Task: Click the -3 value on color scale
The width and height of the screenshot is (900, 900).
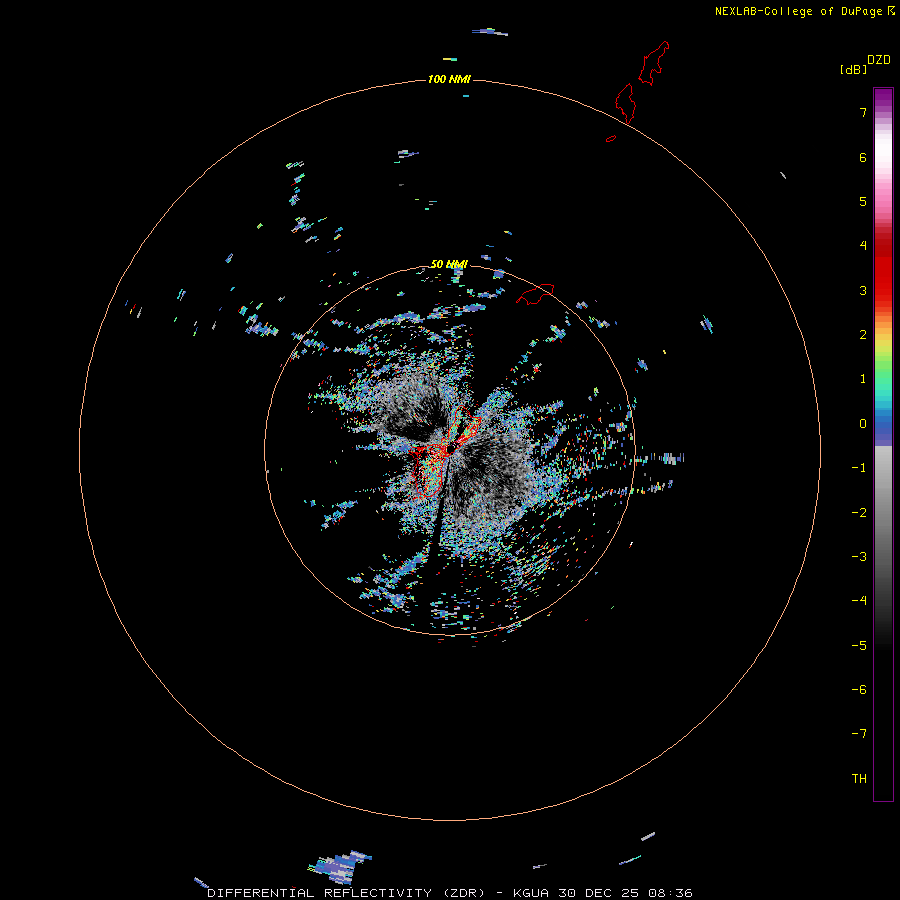Action: [x=859, y=557]
